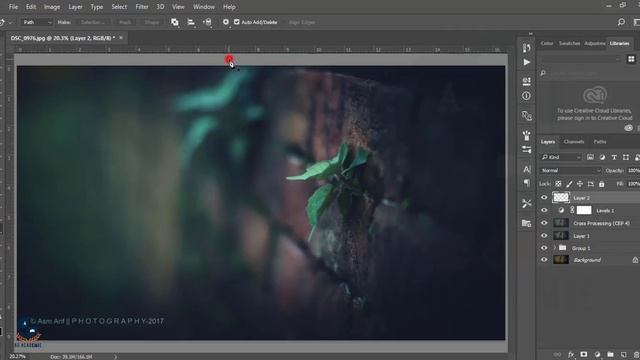Screen dimensions: 640x360
Task: Open the Normal blend mode dropdown
Action: click(x=571, y=170)
